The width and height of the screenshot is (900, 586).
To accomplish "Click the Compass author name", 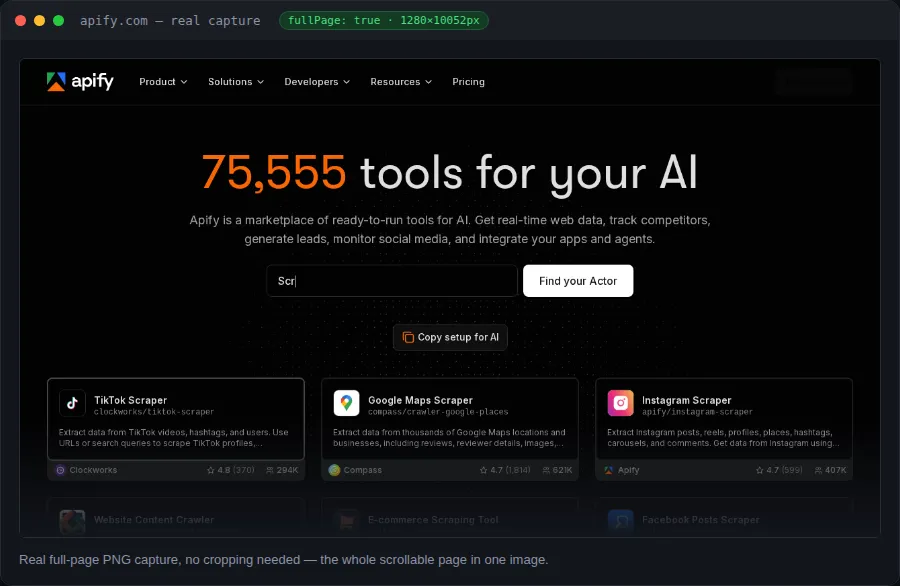I will [x=363, y=470].
